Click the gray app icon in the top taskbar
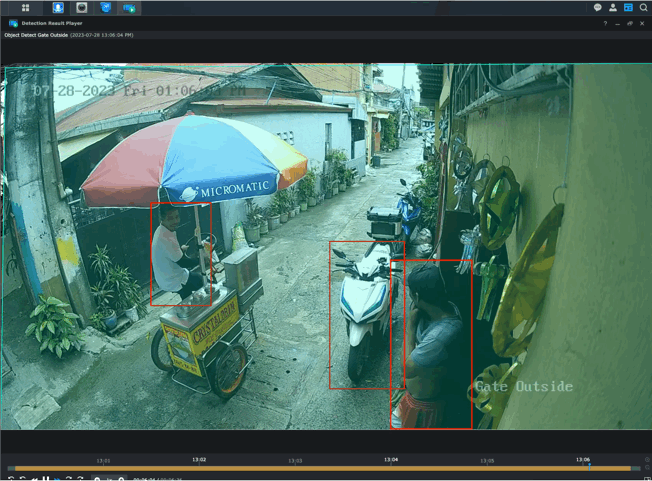 coord(82,7)
